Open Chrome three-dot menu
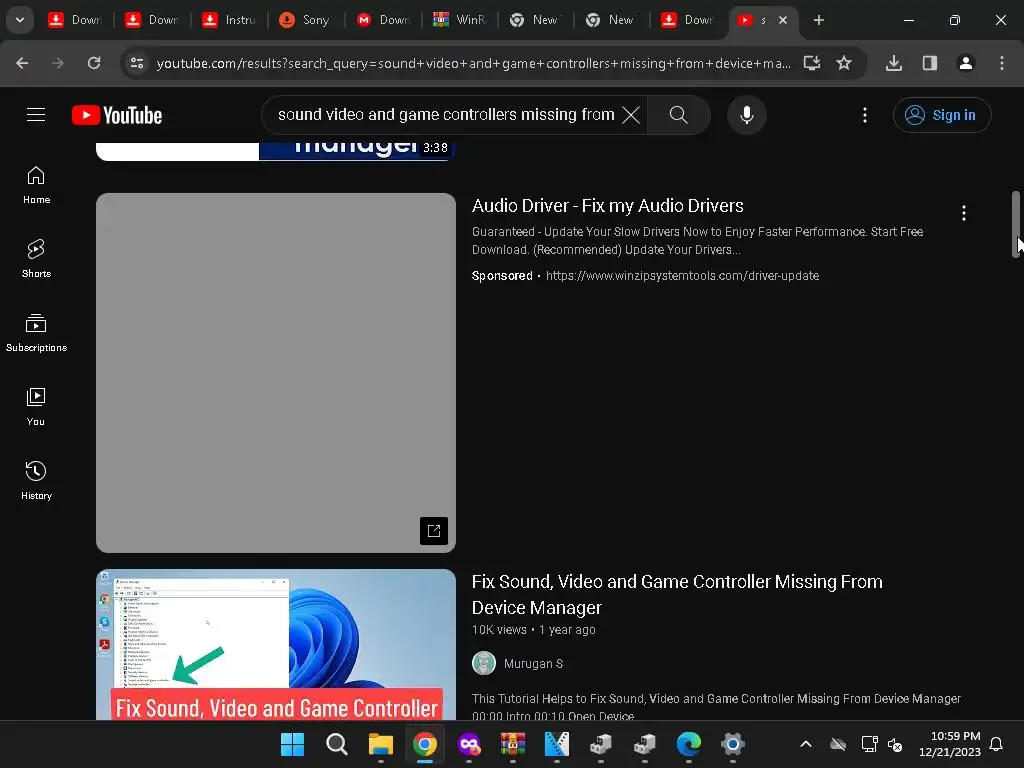Image resolution: width=1024 pixels, height=768 pixels. click(x=1002, y=63)
